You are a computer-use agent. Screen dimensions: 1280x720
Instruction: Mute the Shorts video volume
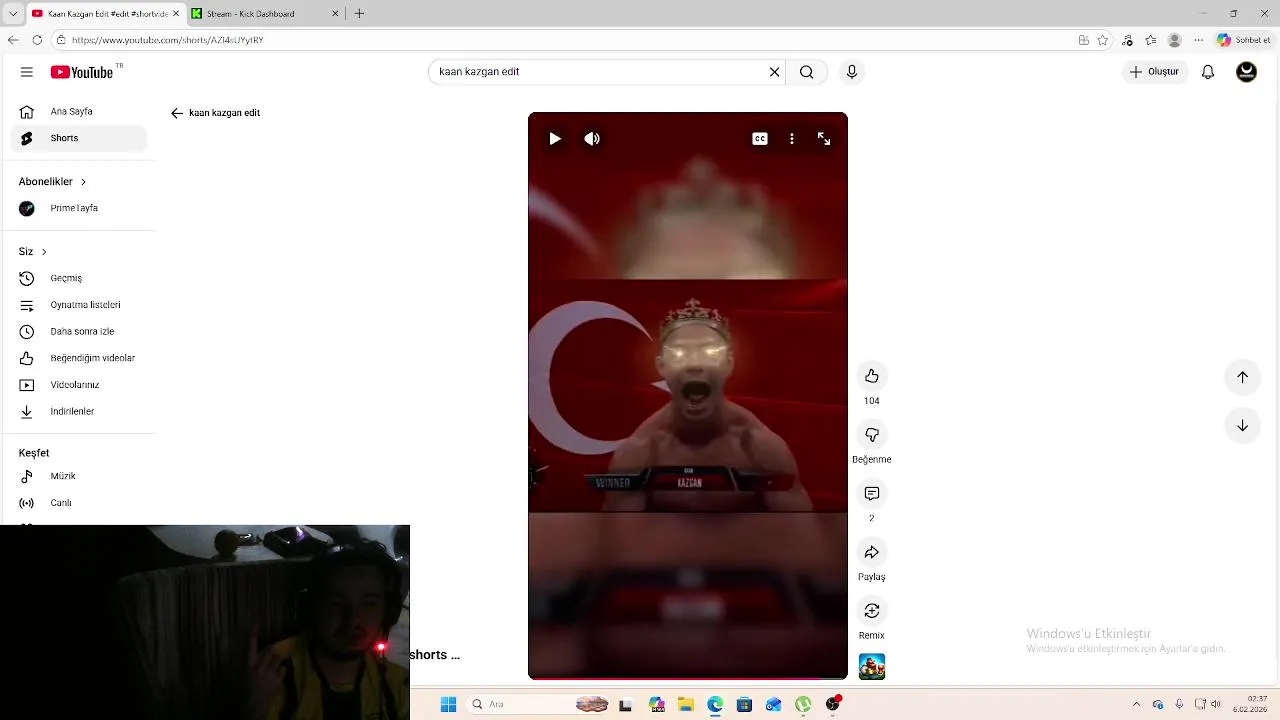(x=592, y=139)
